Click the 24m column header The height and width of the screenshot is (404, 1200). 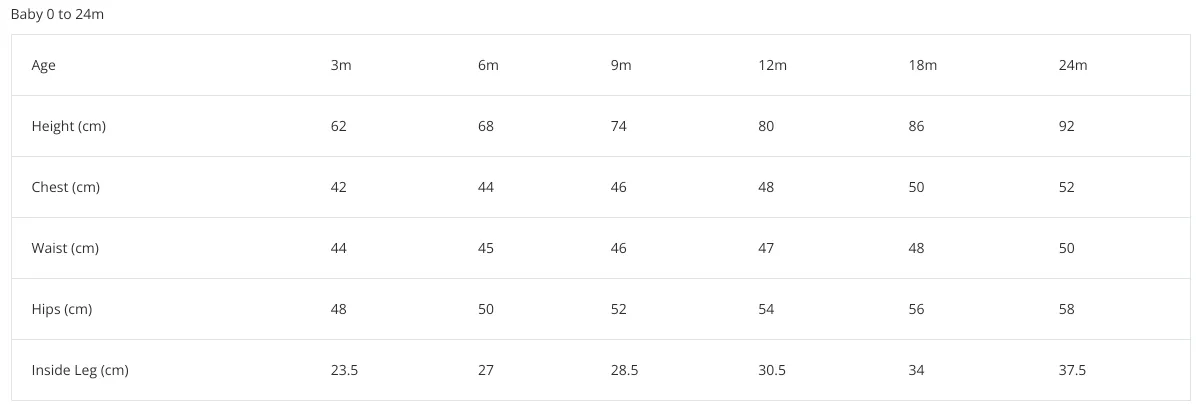click(1073, 65)
